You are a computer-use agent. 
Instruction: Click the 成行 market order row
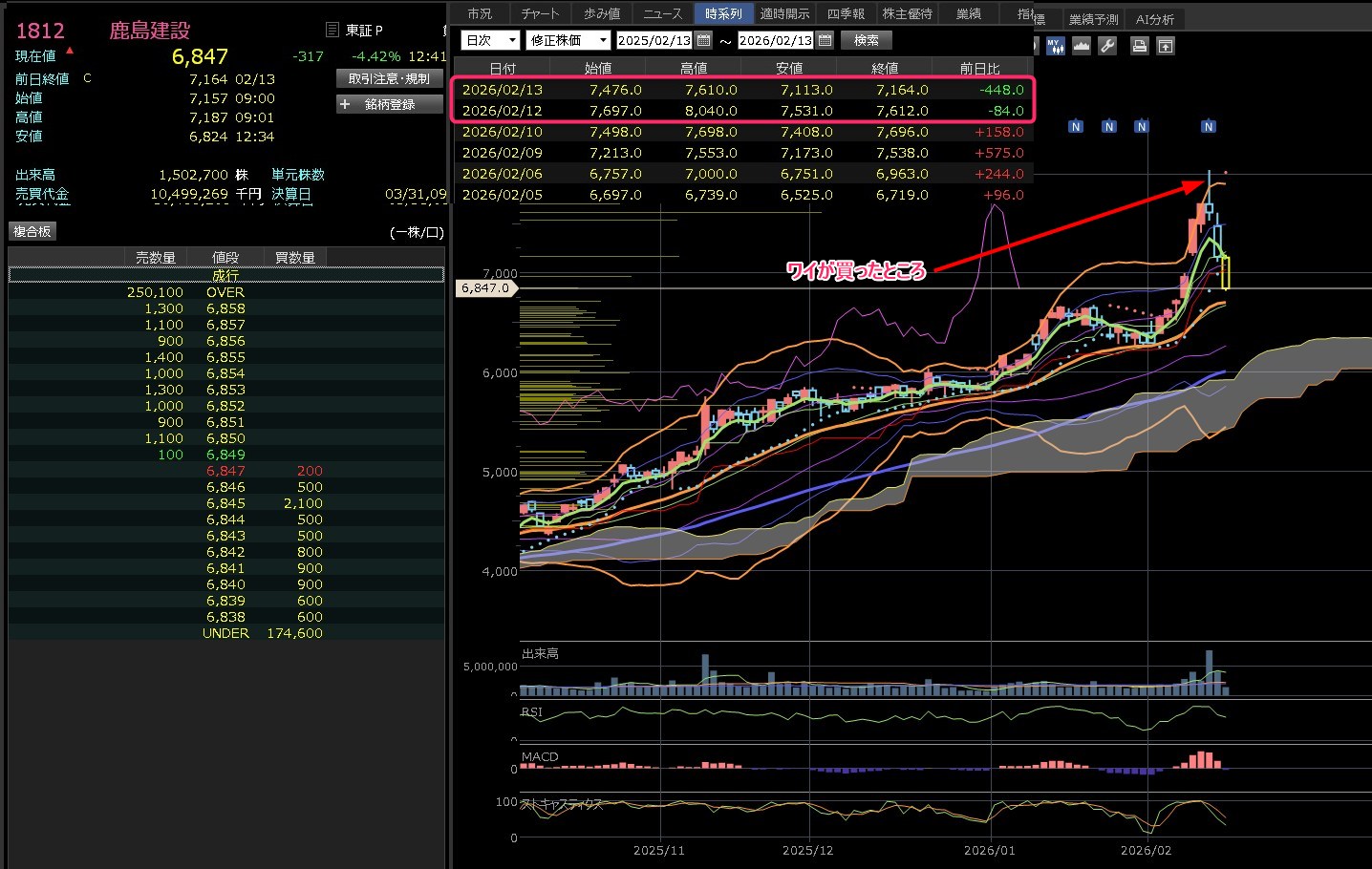(x=225, y=275)
